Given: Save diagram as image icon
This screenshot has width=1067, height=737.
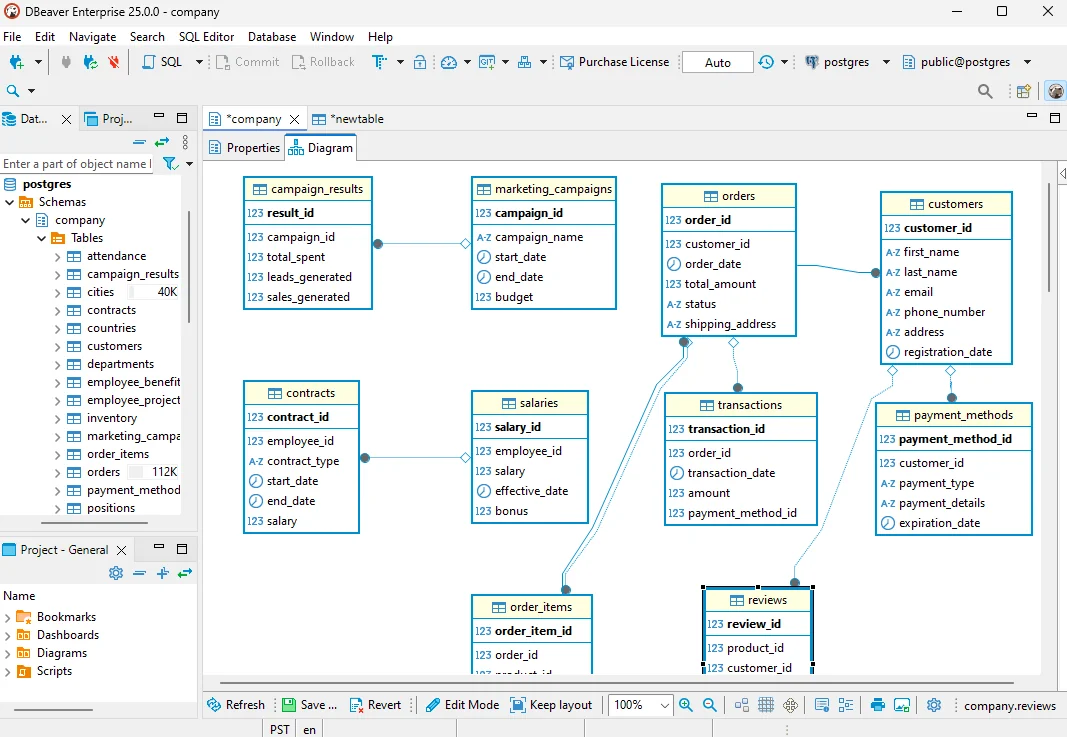Looking at the screenshot, I should point(902,705).
